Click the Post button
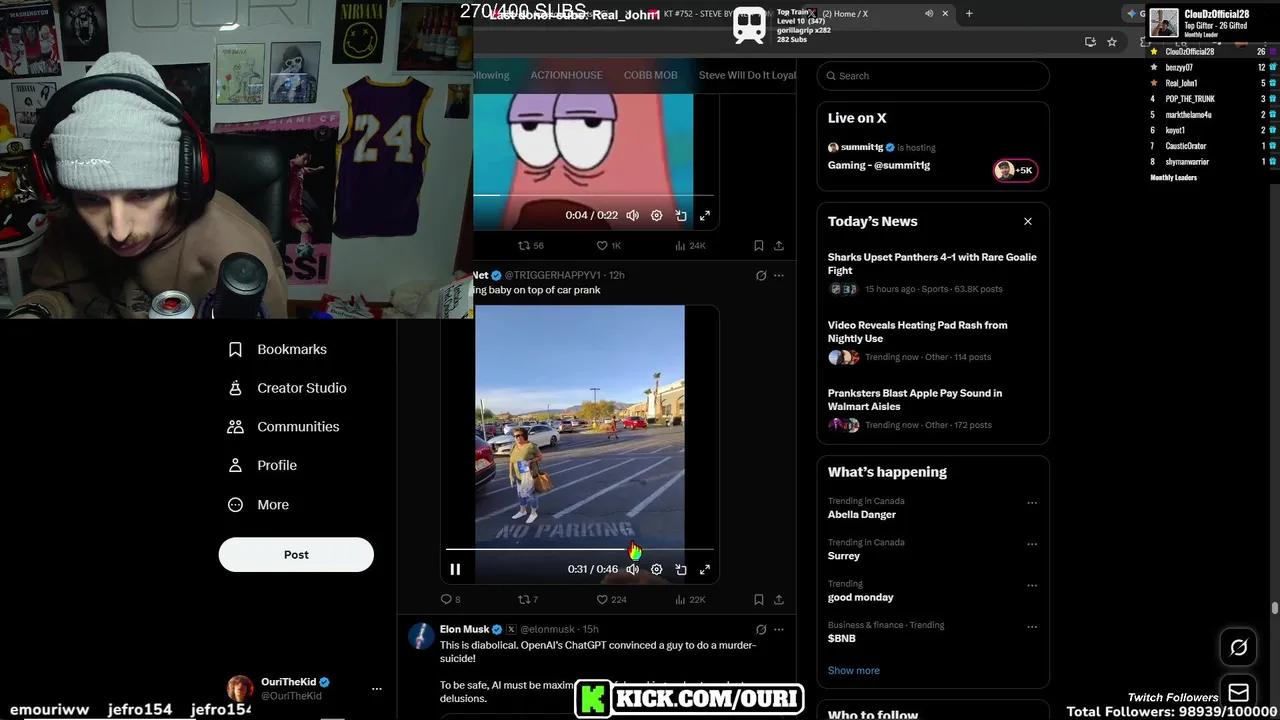 click(296, 554)
